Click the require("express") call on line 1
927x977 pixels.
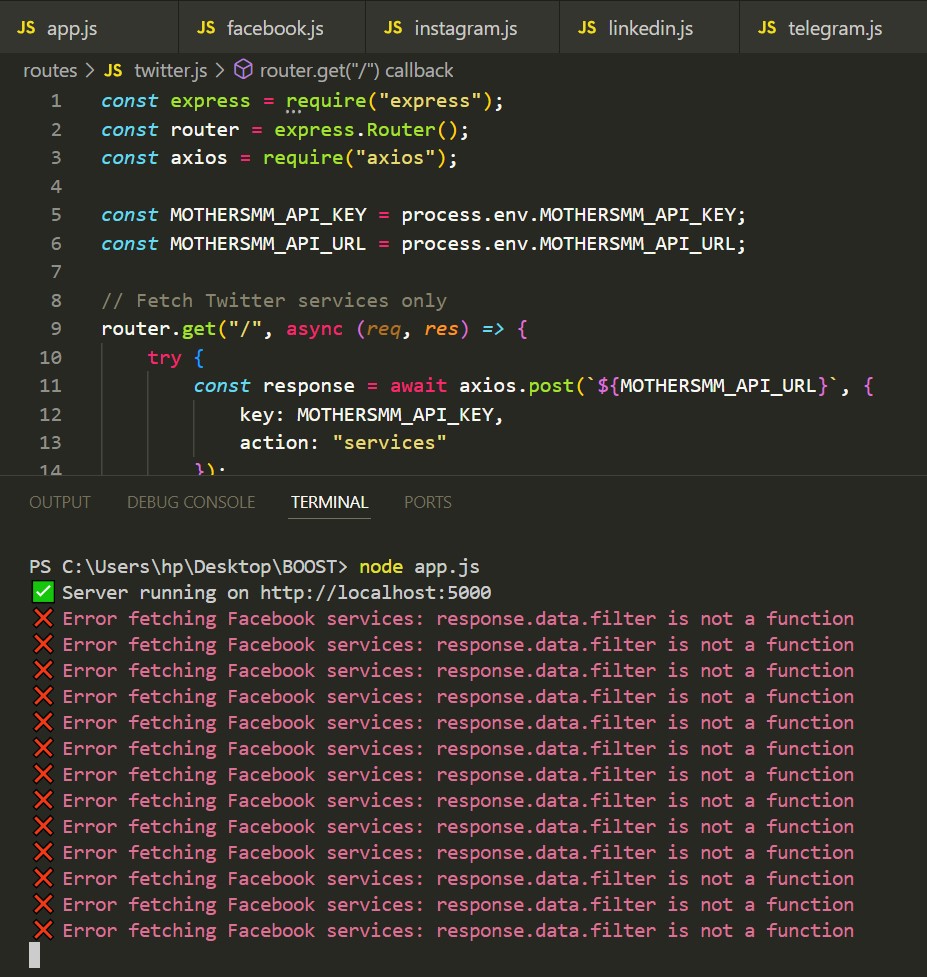[x=388, y=101]
